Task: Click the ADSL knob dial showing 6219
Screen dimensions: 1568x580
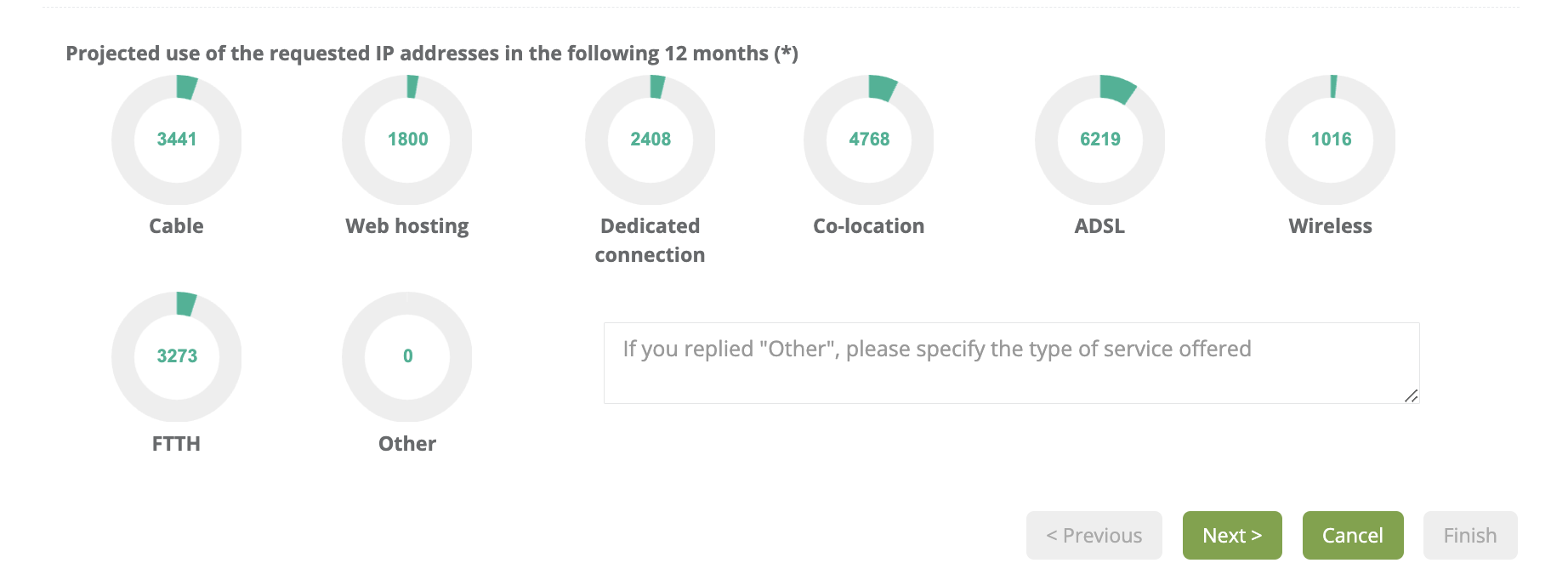Action: [1100, 139]
